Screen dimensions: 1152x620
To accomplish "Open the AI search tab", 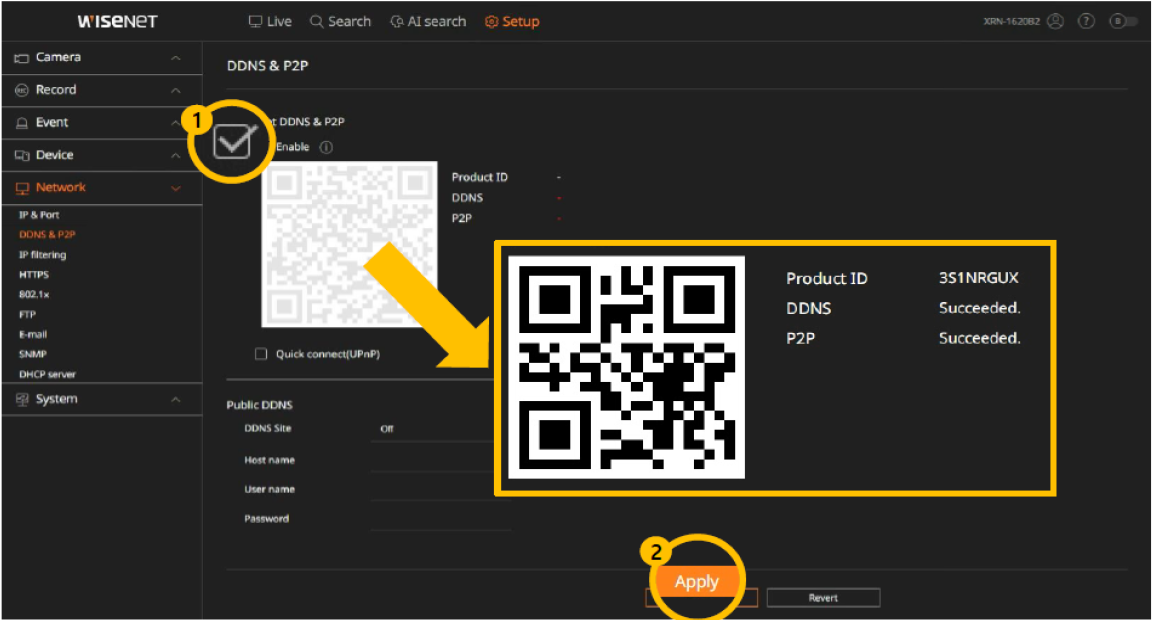I will (x=428, y=22).
